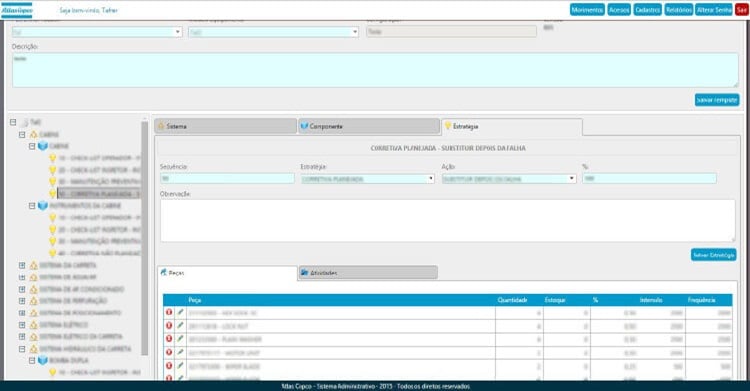Switch to the Componente tab

[369, 126]
